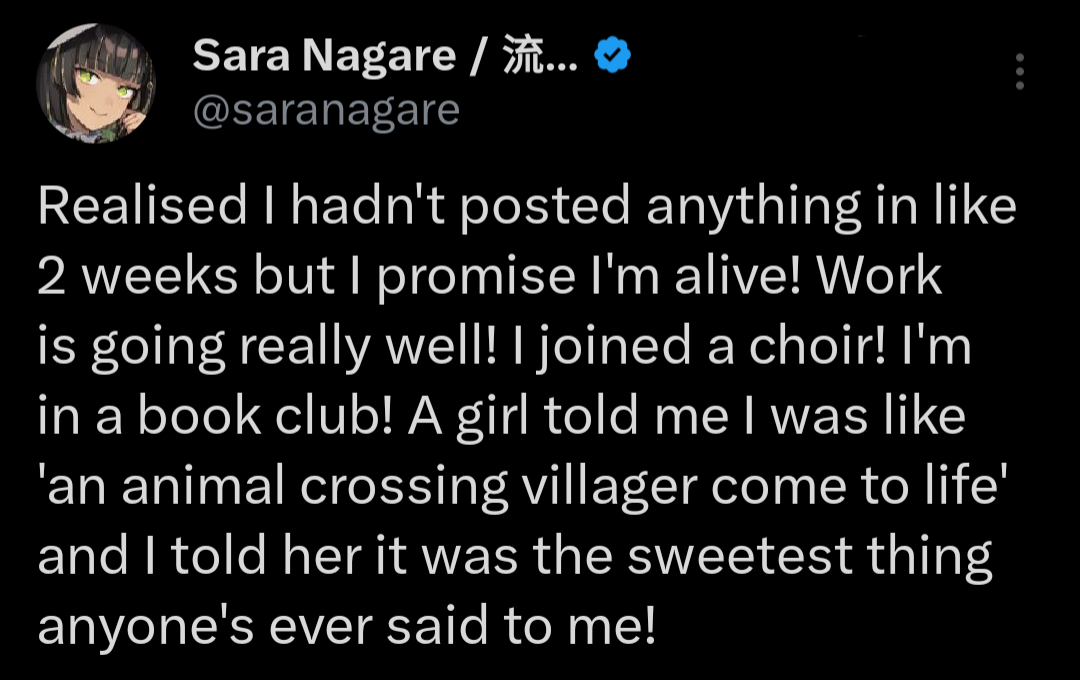Screen dimensions: 1080x680
Task: Click the word 'Work' in the post
Action: [x=879, y=277]
